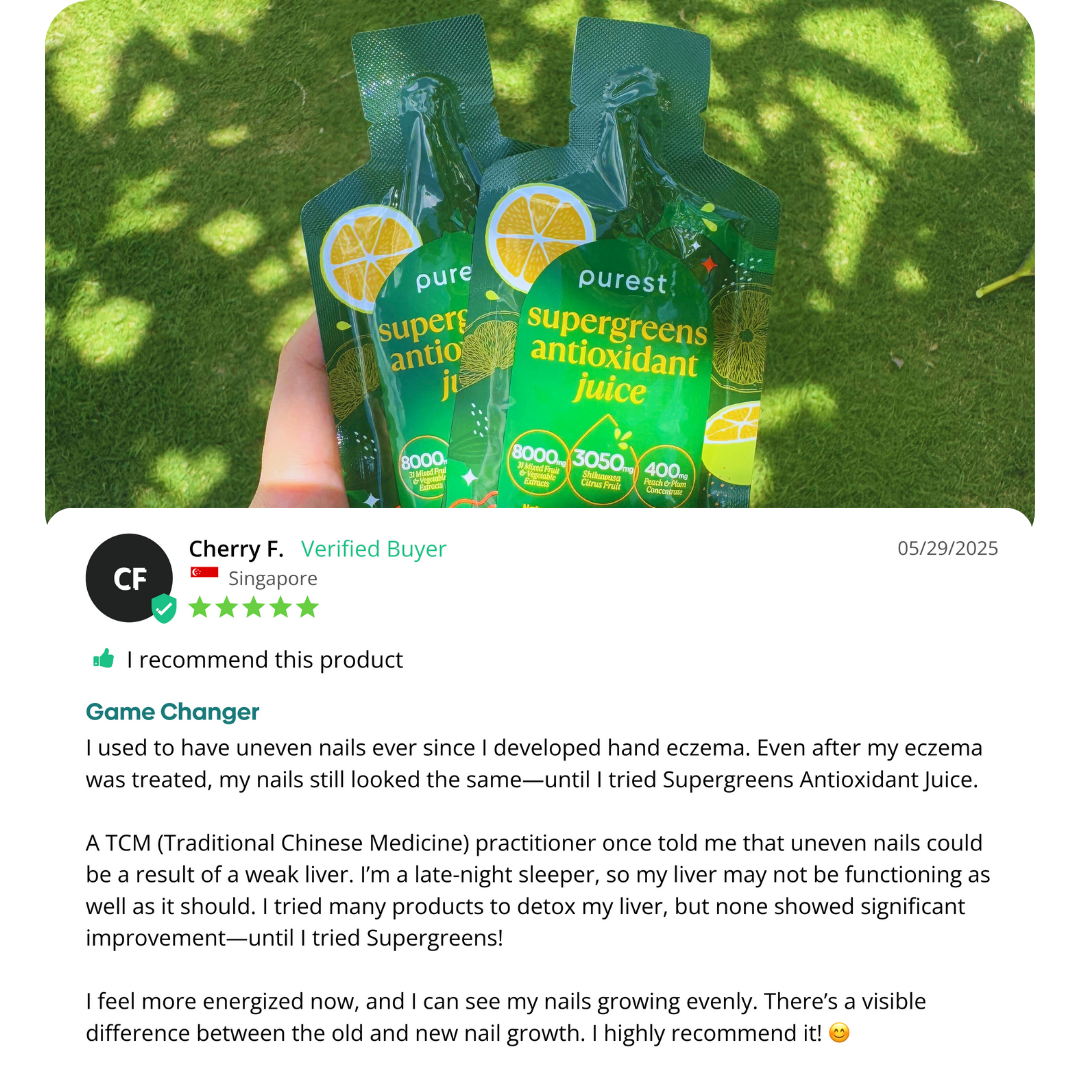The width and height of the screenshot is (1080, 1080).
Task: Click the smiling emoji at review end
Action: coord(839,1033)
